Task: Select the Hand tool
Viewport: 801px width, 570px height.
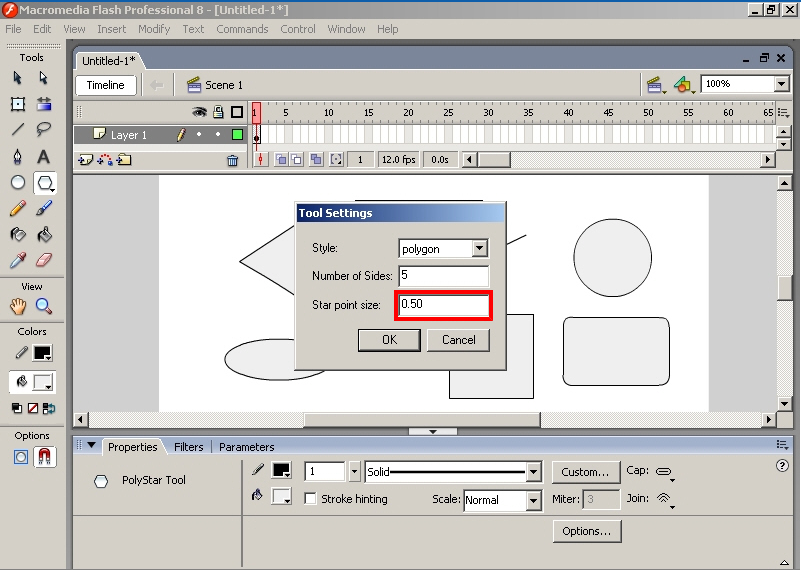Action: click(18, 306)
